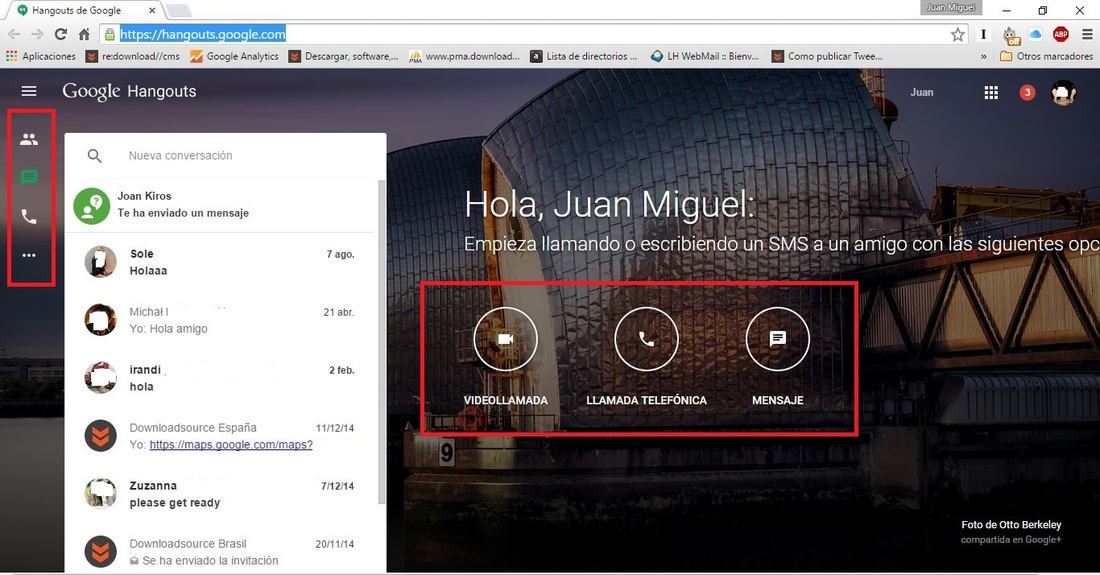Click the Downloadsource Brasil avatar
Image resolution: width=1100 pixels, height=575 pixels.
point(100,552)
